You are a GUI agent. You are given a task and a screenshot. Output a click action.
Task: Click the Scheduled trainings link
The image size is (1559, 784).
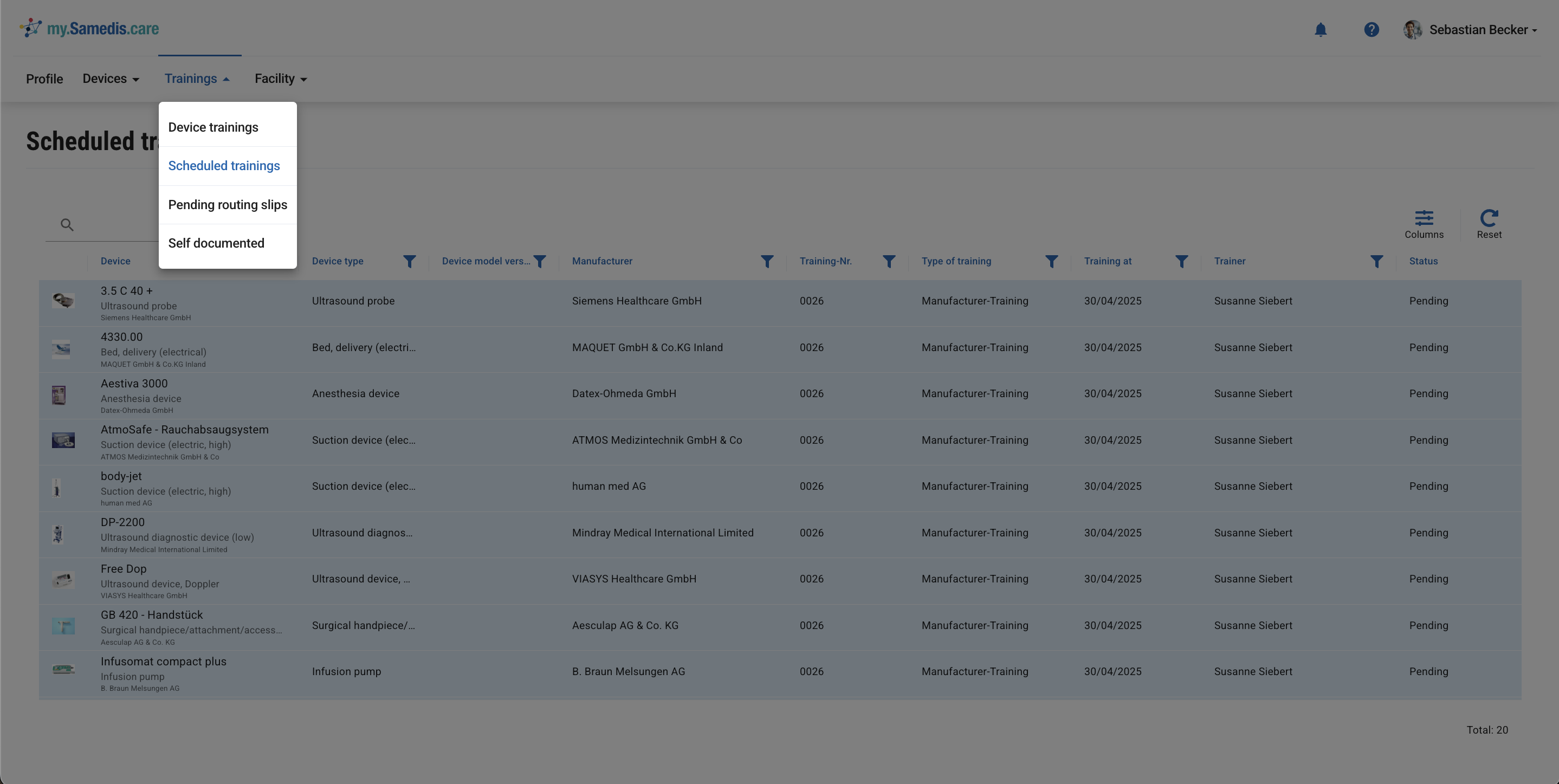tap(223, 165)
